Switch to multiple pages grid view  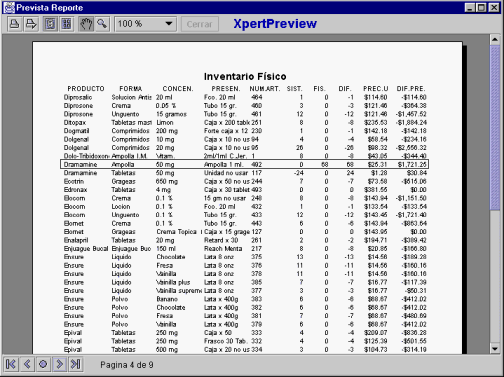coord(67,24)
